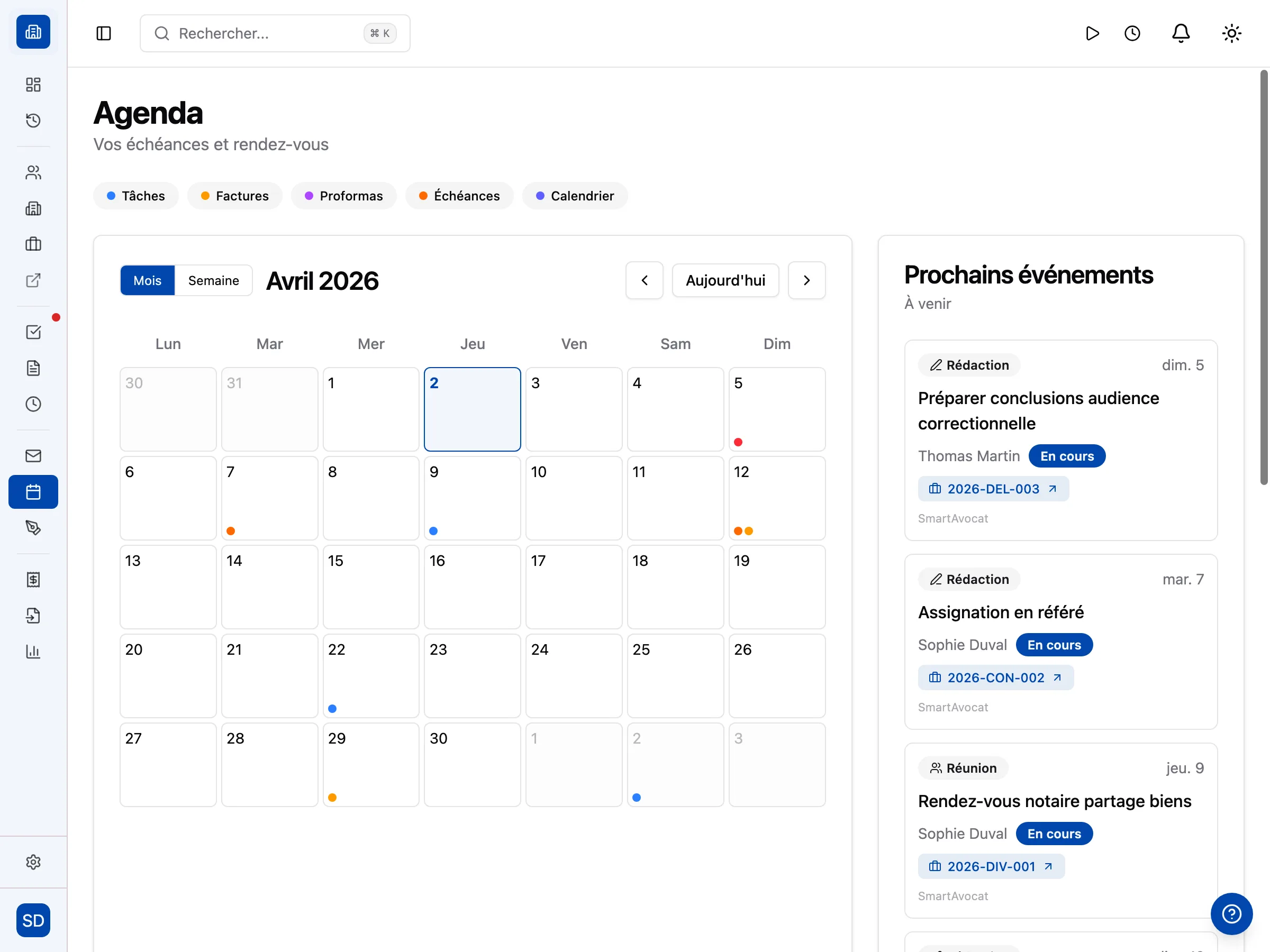Viewport: 1270px width, 952px height.
Task: Open the clients people icon in sidebar
Action: pyautogui.click(x=33, y=172)
